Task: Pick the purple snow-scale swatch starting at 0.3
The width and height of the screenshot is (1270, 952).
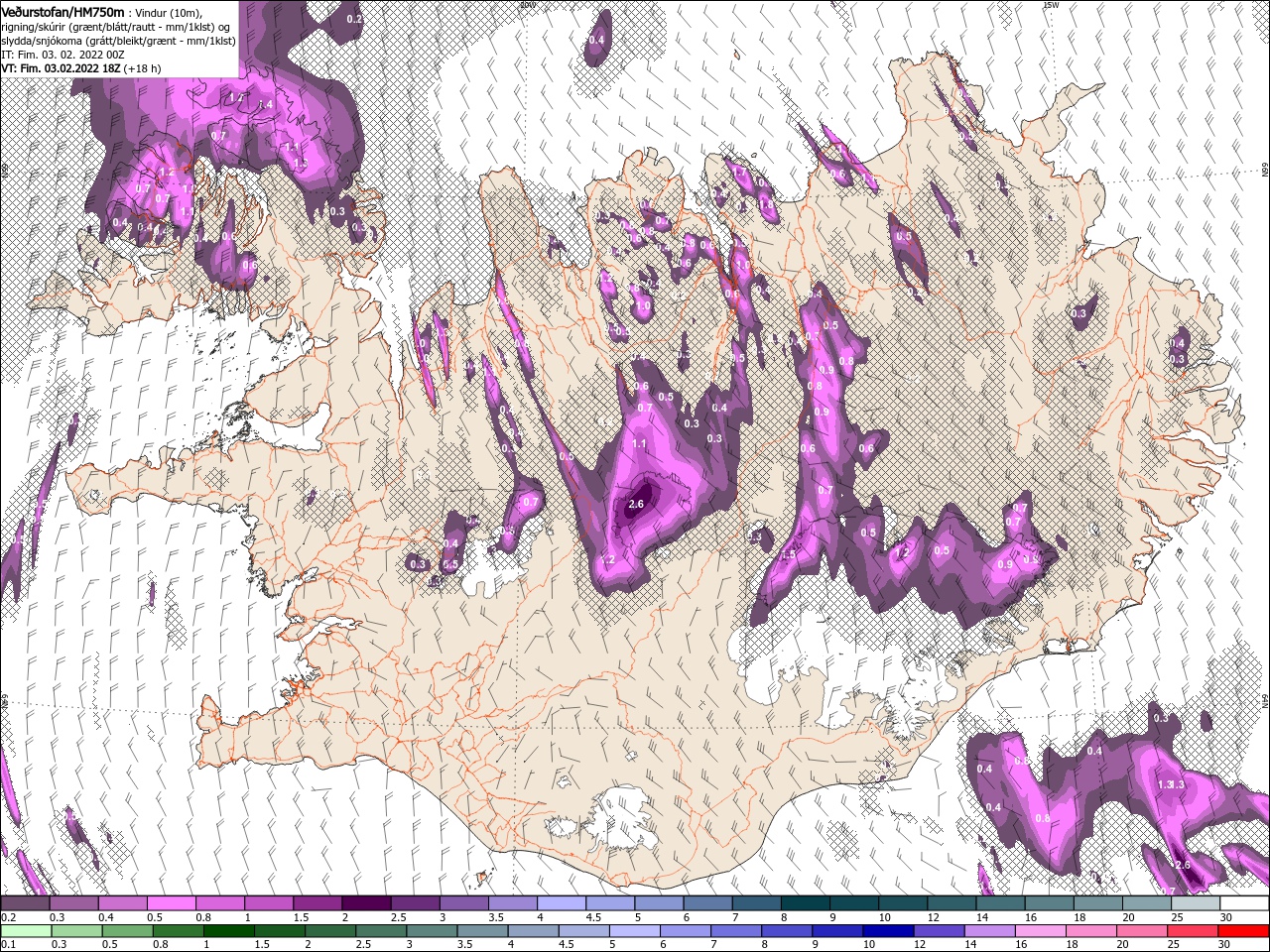Action: (74, 903)
